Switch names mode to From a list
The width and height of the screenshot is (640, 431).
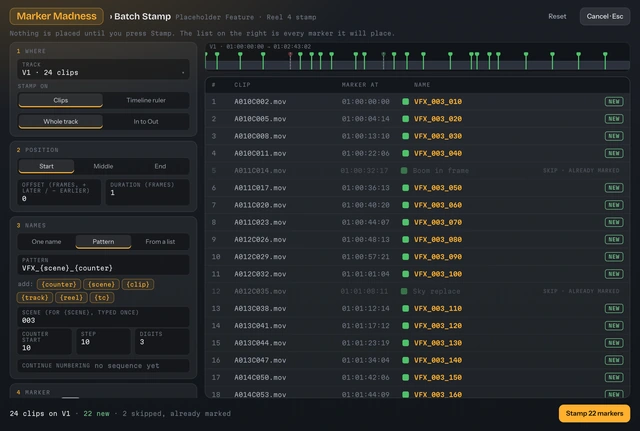(160, 242)
